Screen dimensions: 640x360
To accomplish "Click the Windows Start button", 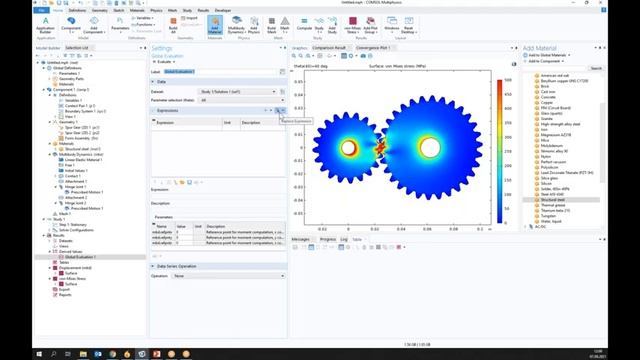I will (39, 354).
